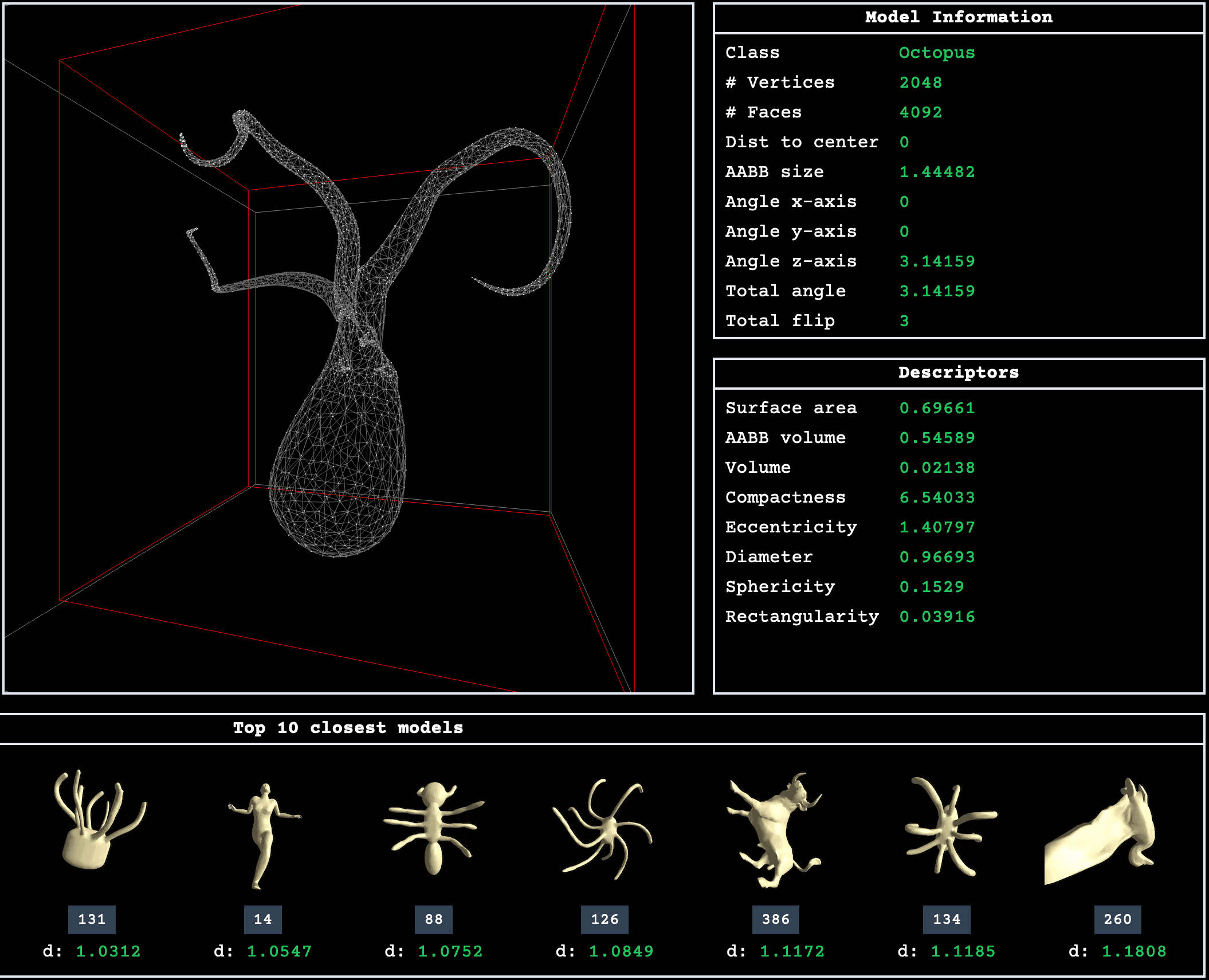Click the 386 model ID button
The height and width of the screenshot is (980, 1209).
(775, 919)
